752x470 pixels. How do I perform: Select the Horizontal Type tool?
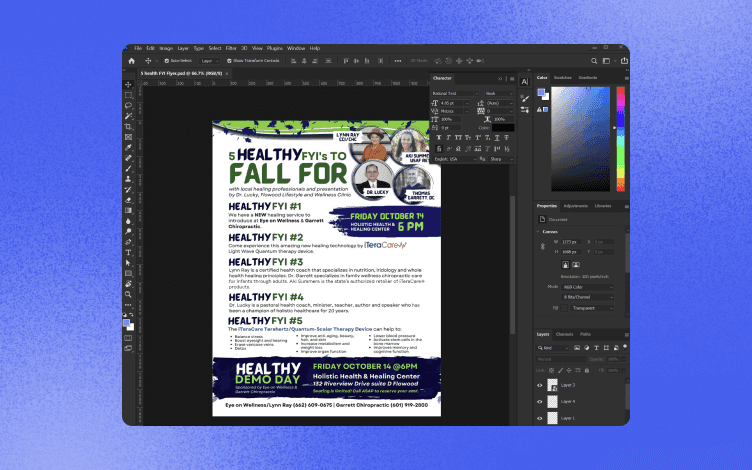click(128, 253)
